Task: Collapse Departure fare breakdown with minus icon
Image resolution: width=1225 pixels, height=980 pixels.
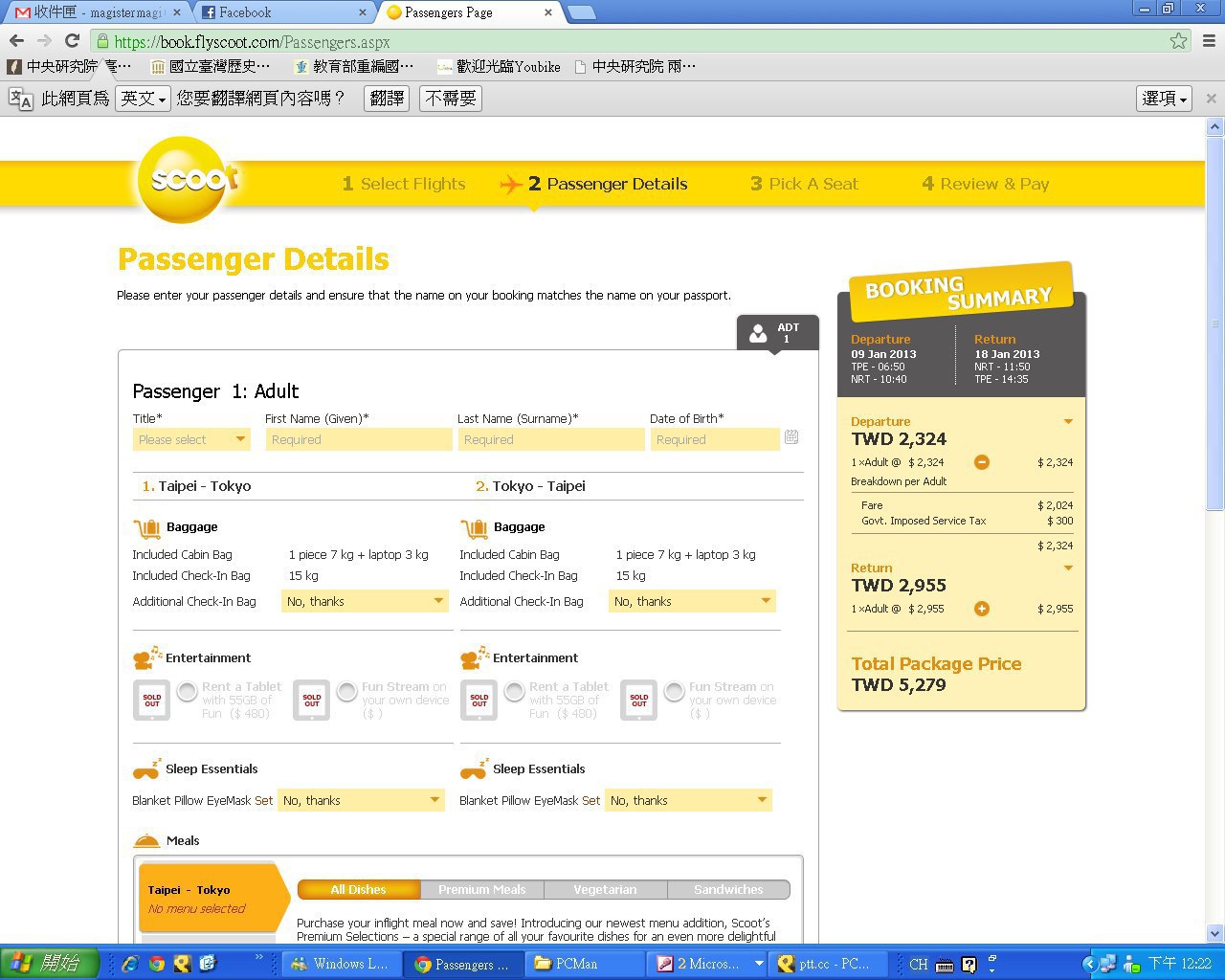Action: click(x=981, y=462)
